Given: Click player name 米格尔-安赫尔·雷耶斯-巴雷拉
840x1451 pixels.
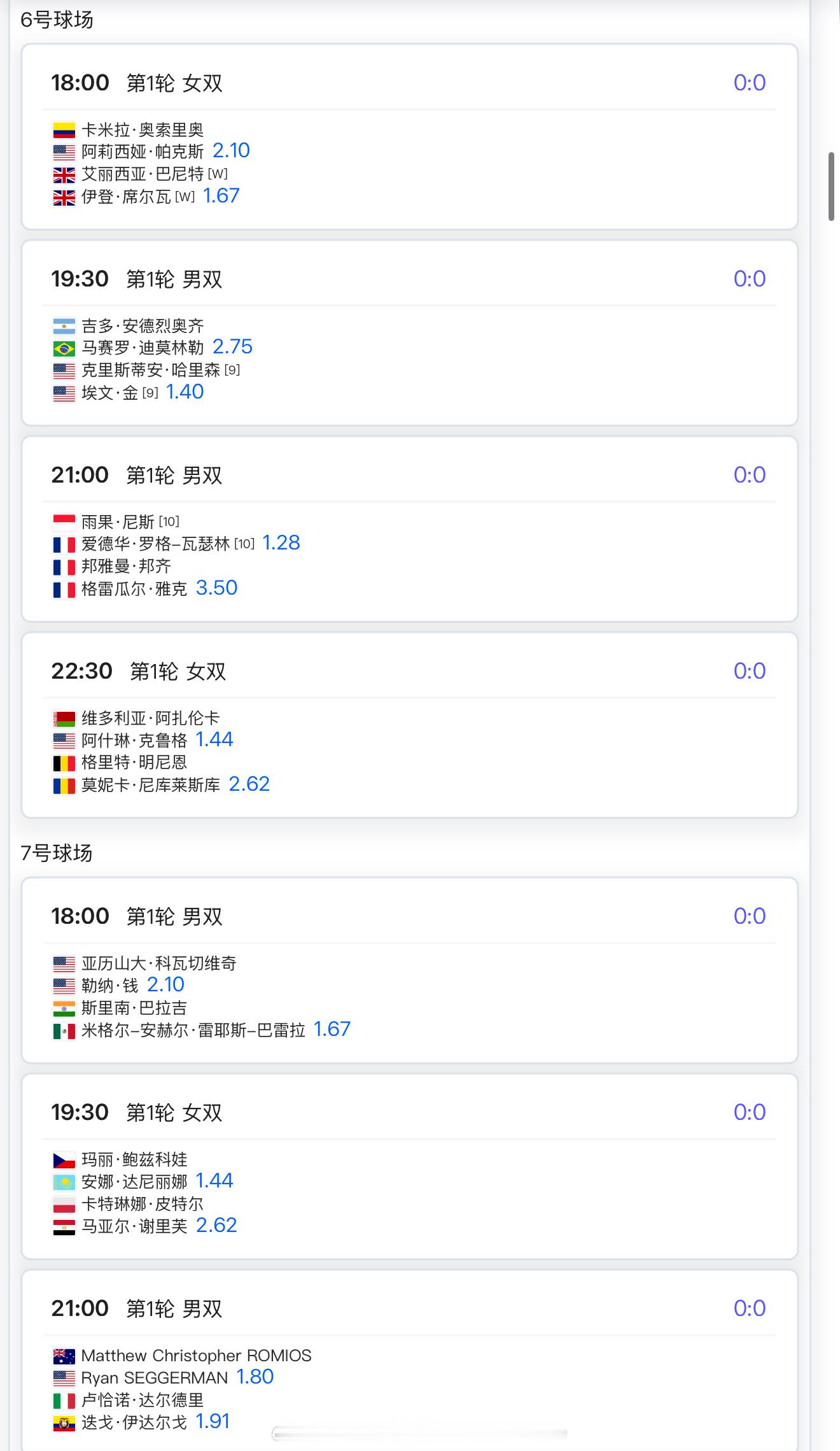Looking at the screenshot, I should pyautogui.click(x=193, y=1031).
